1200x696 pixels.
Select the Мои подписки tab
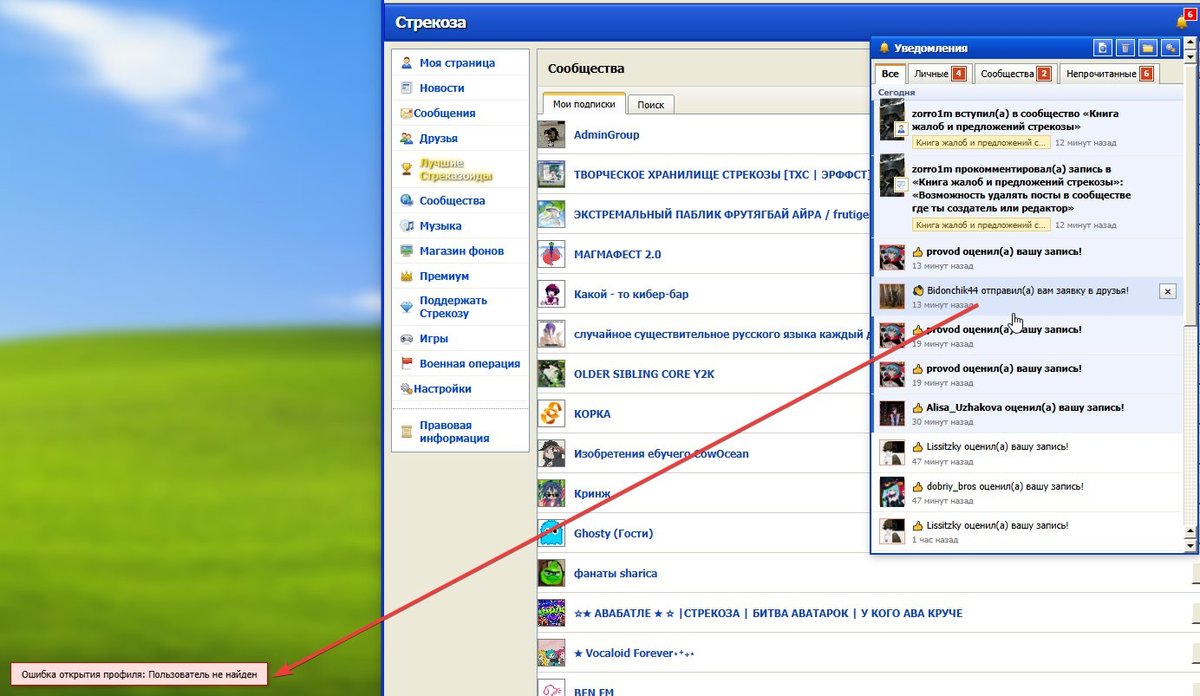[584, 104]
